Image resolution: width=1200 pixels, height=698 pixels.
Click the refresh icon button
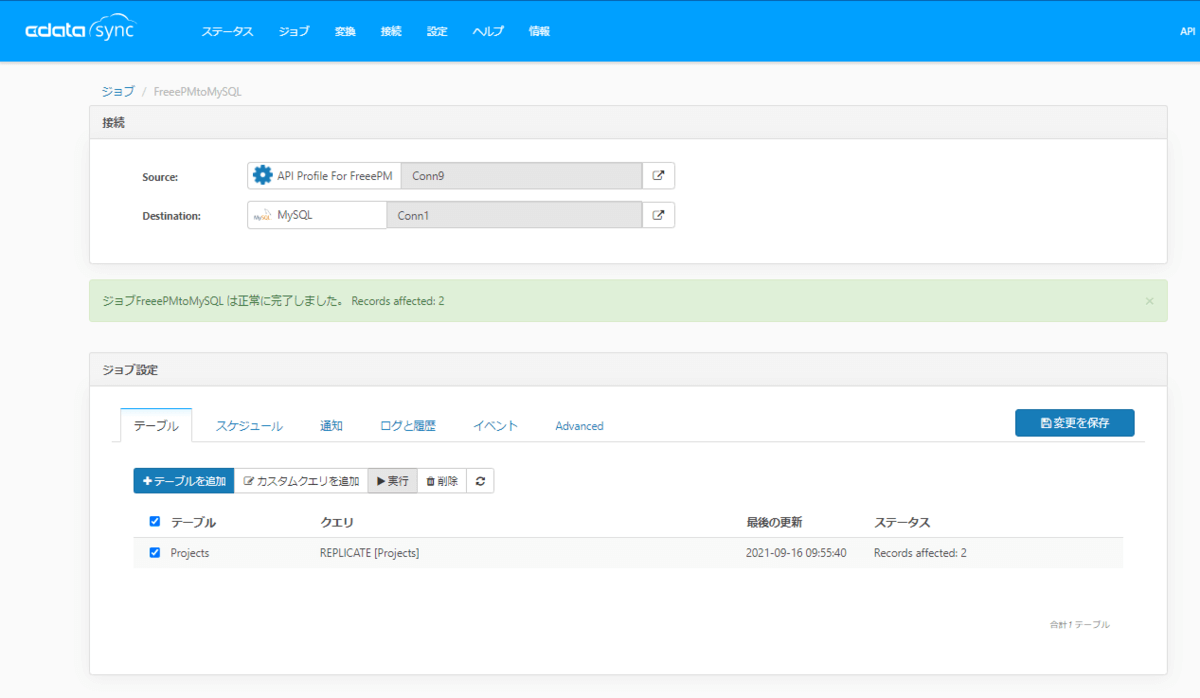[x=480, y=481]
